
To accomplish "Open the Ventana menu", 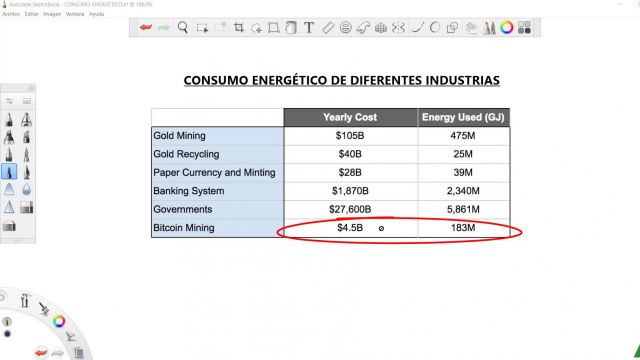I will click(75, 14).
